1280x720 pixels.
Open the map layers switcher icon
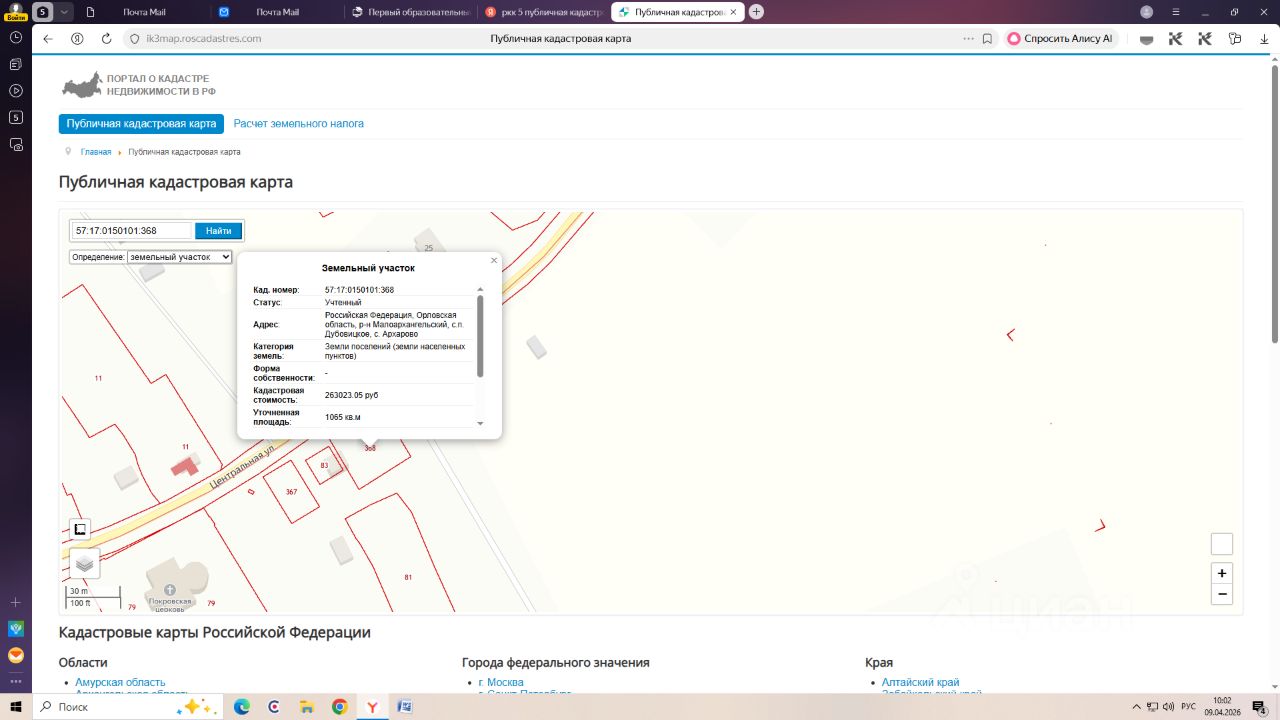pos(84,563)
